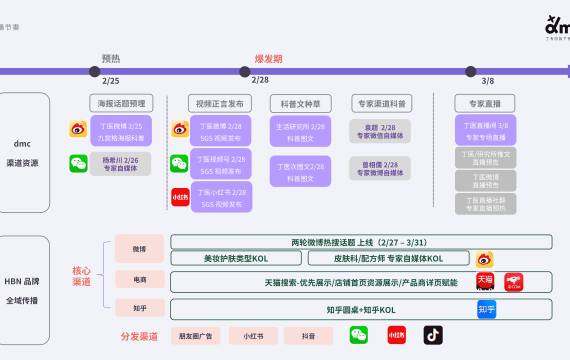Click the TikTok 抖音 icon at bottom
Viewport: 570px width, 360px height.
pos(433,335)
